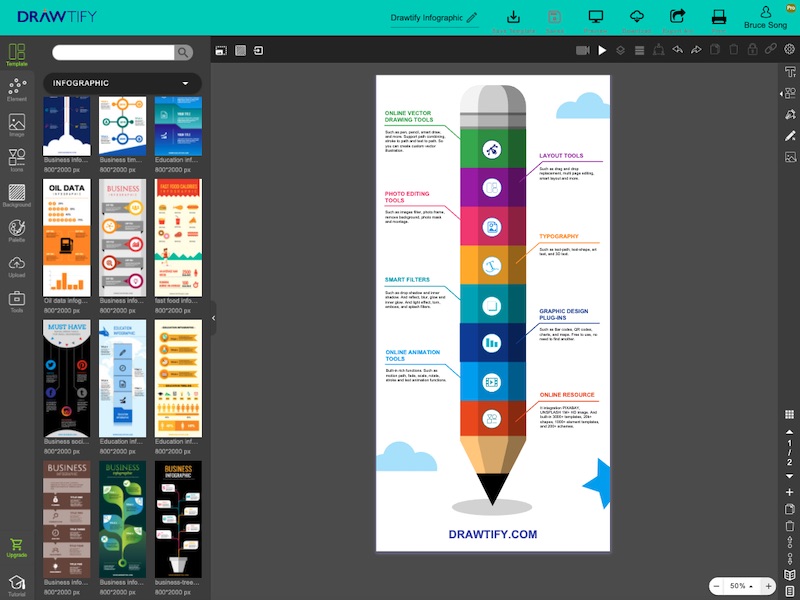Collapse the template panel with the side arrow
The height and width of the screenshot is (600, 800).
213,320
